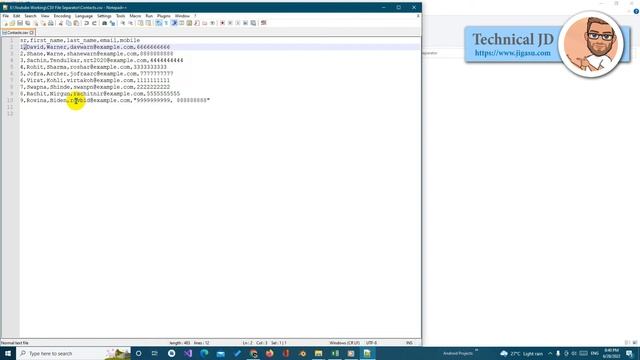This screenshot has height=360, width=640.
Task: Open the Language menu
Action: [84, 16]
